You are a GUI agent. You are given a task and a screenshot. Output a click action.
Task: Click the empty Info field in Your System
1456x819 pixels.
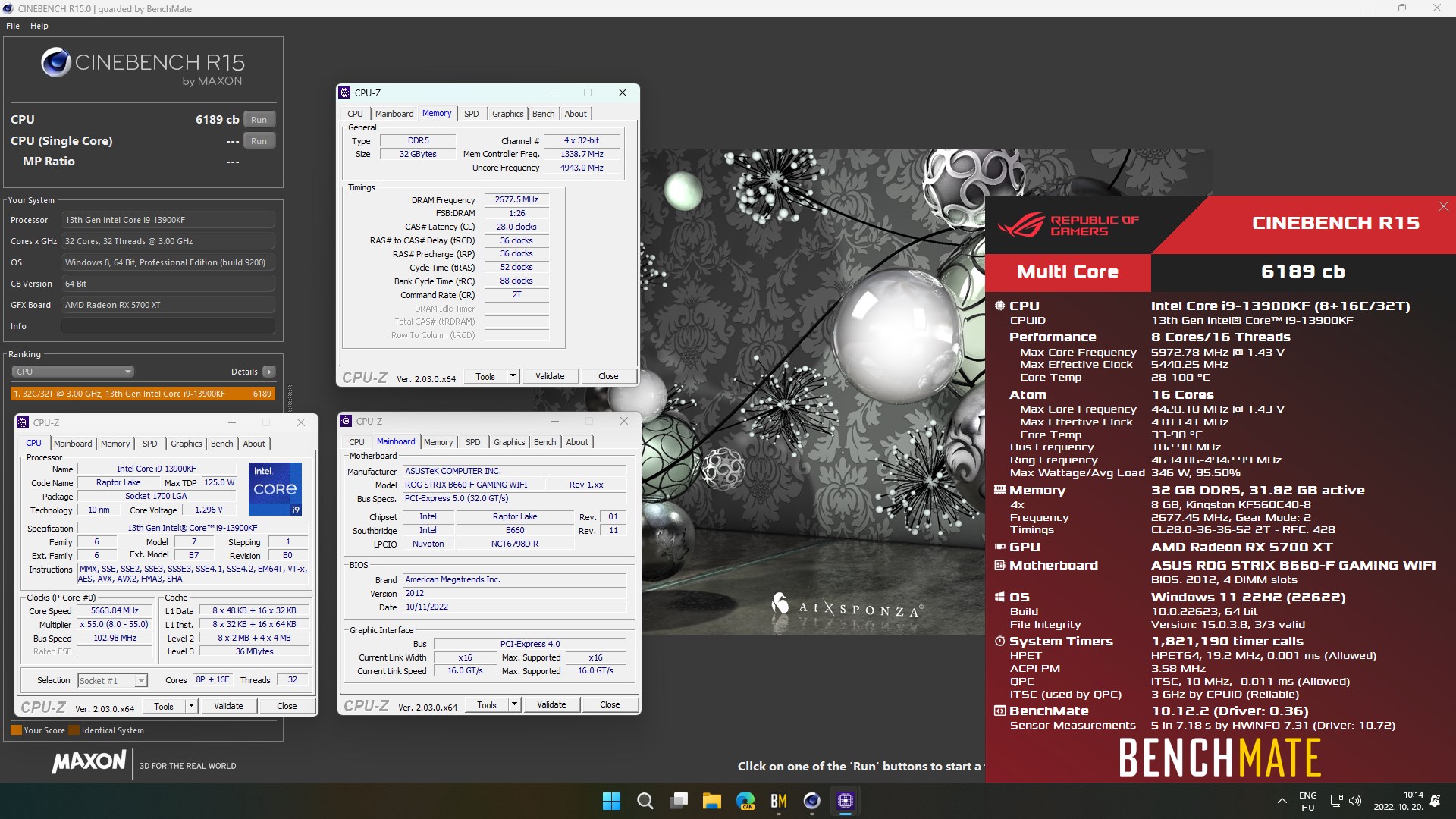click(x=168, y=326)
